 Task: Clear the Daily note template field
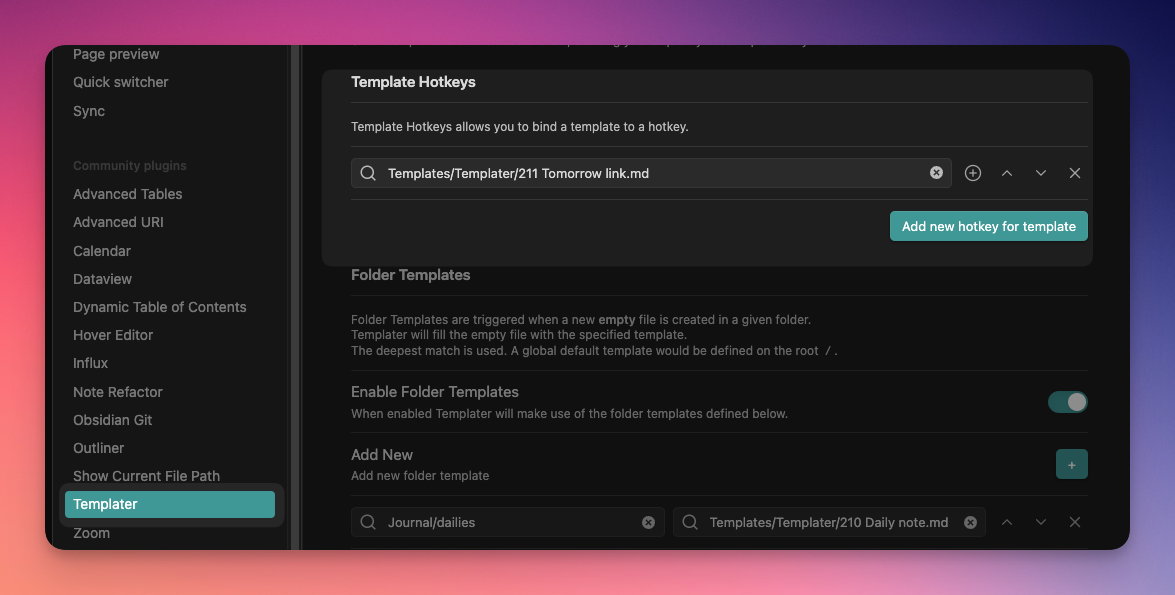pyautogui.click(x=970, y=522)
